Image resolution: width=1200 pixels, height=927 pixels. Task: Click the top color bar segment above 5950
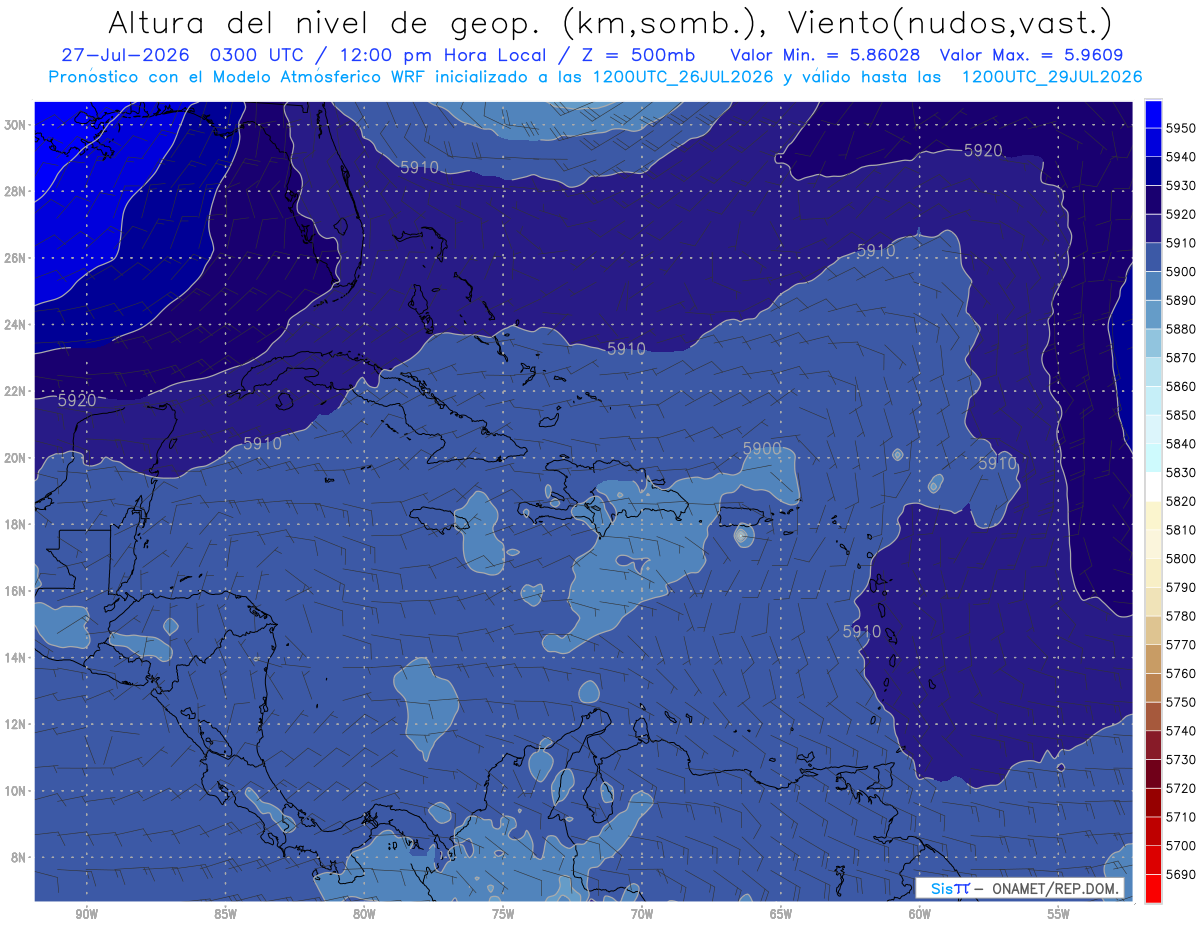[1153, 114]
